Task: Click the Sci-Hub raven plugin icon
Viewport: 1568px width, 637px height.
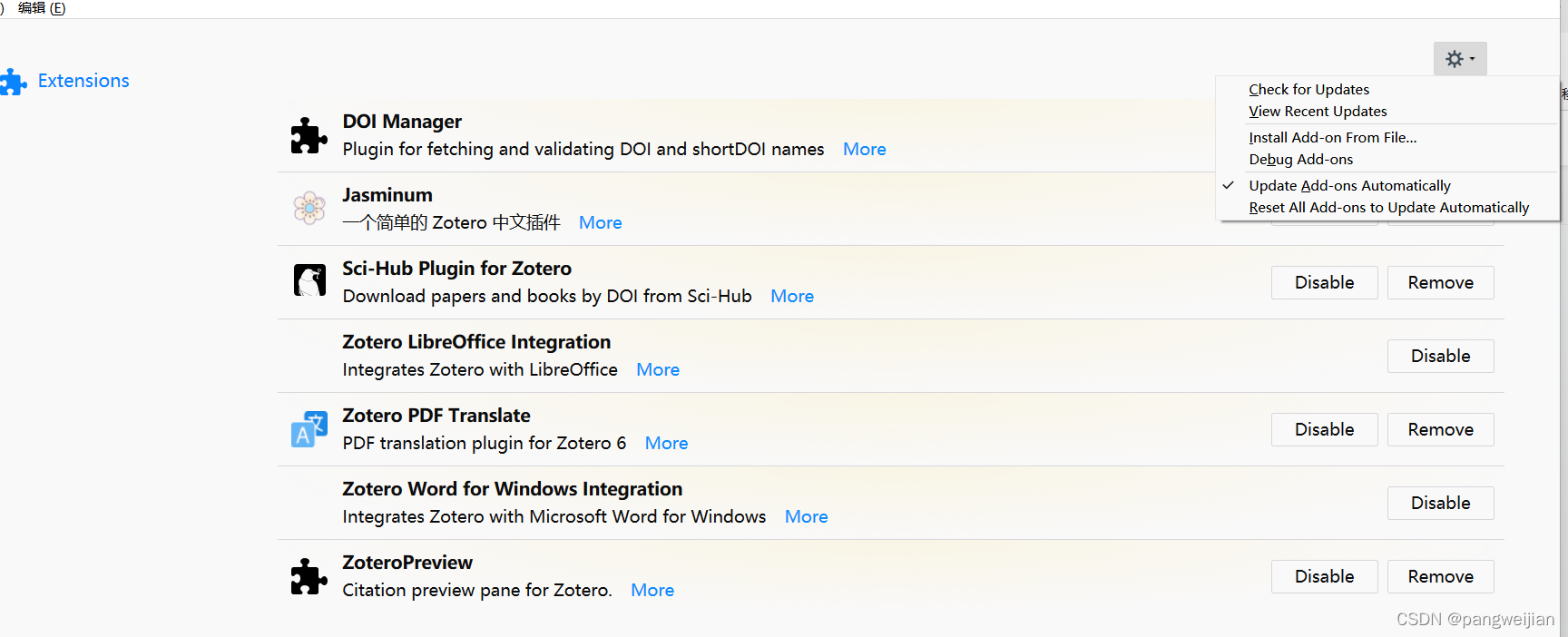Action: [309, 280]
